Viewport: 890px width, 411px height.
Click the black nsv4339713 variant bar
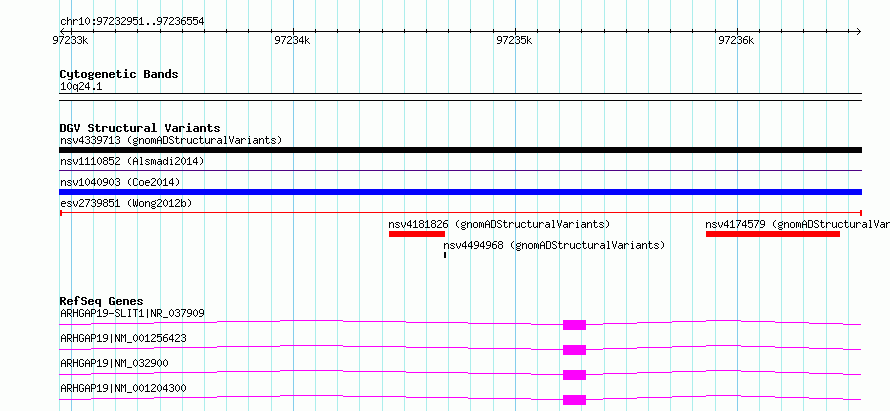coord(460,150)
